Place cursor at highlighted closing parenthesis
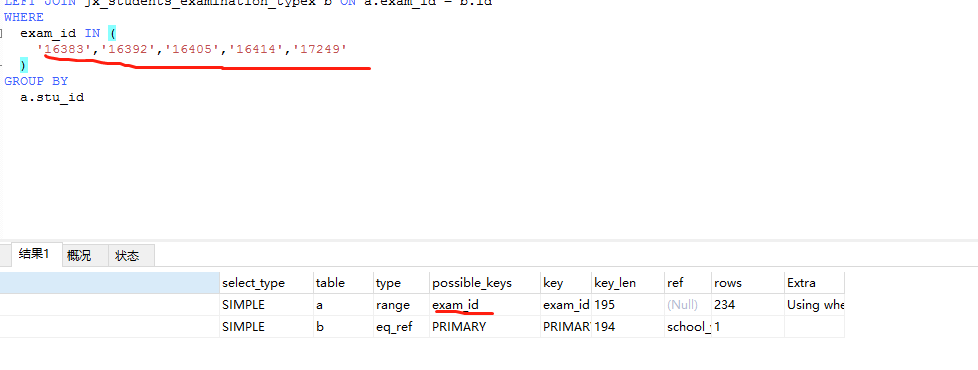978x370 pixels. [24, 65]
